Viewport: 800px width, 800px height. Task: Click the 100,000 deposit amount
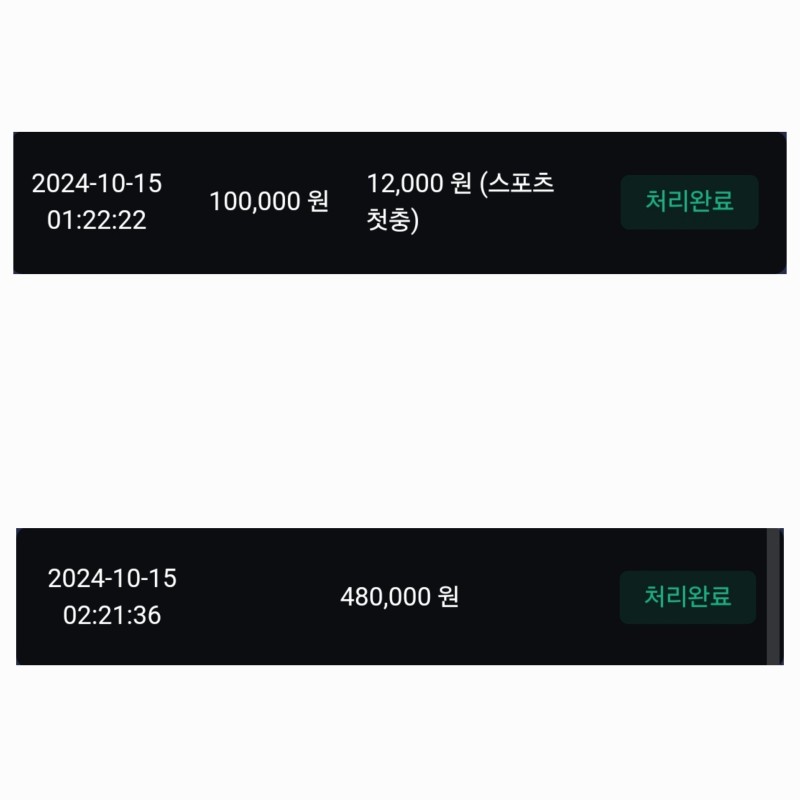click(254, 201)
